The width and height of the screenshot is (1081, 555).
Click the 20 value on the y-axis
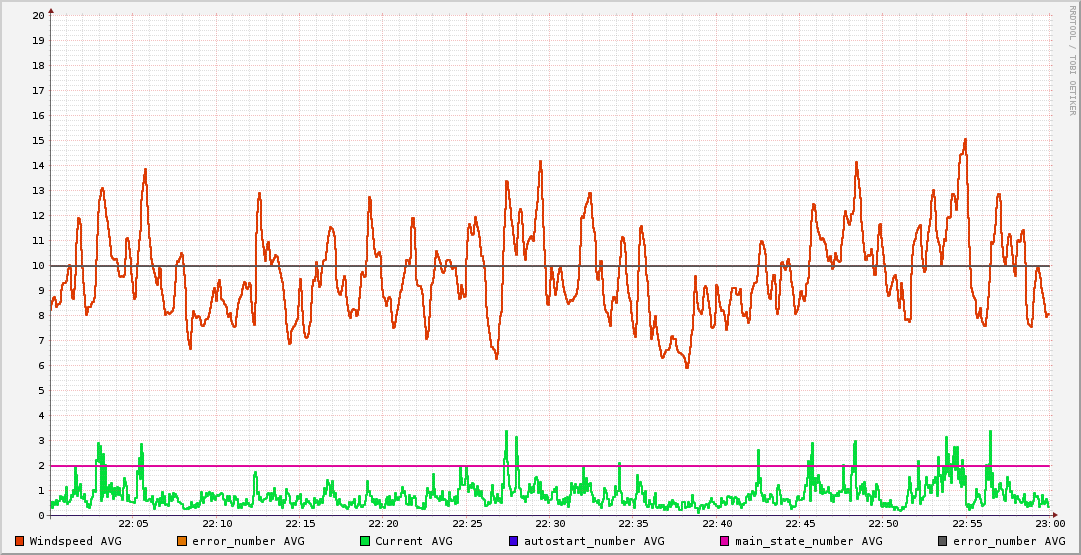point(38,16)
